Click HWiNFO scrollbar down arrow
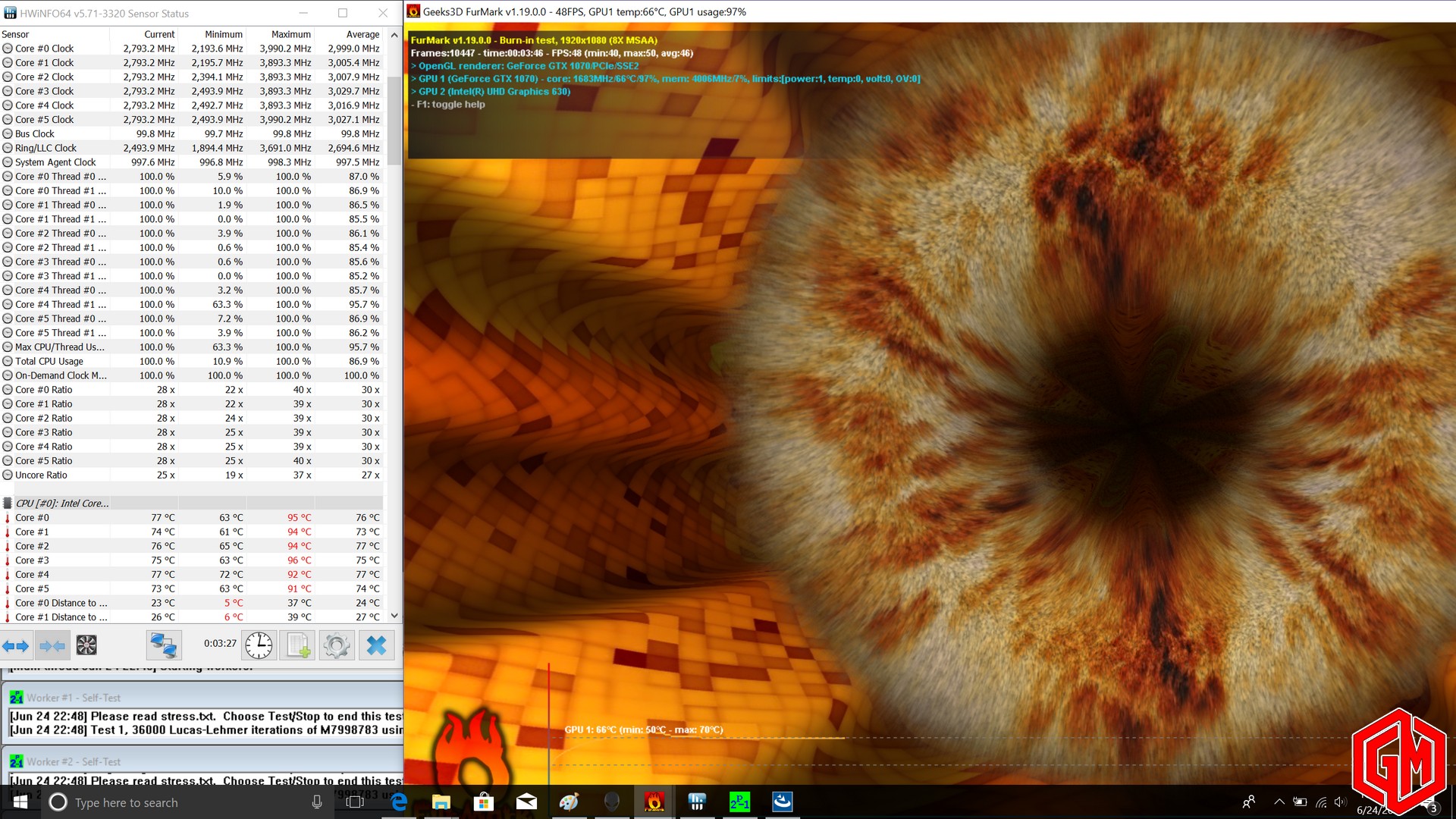The image size is (1456, 819). [394, 616]
